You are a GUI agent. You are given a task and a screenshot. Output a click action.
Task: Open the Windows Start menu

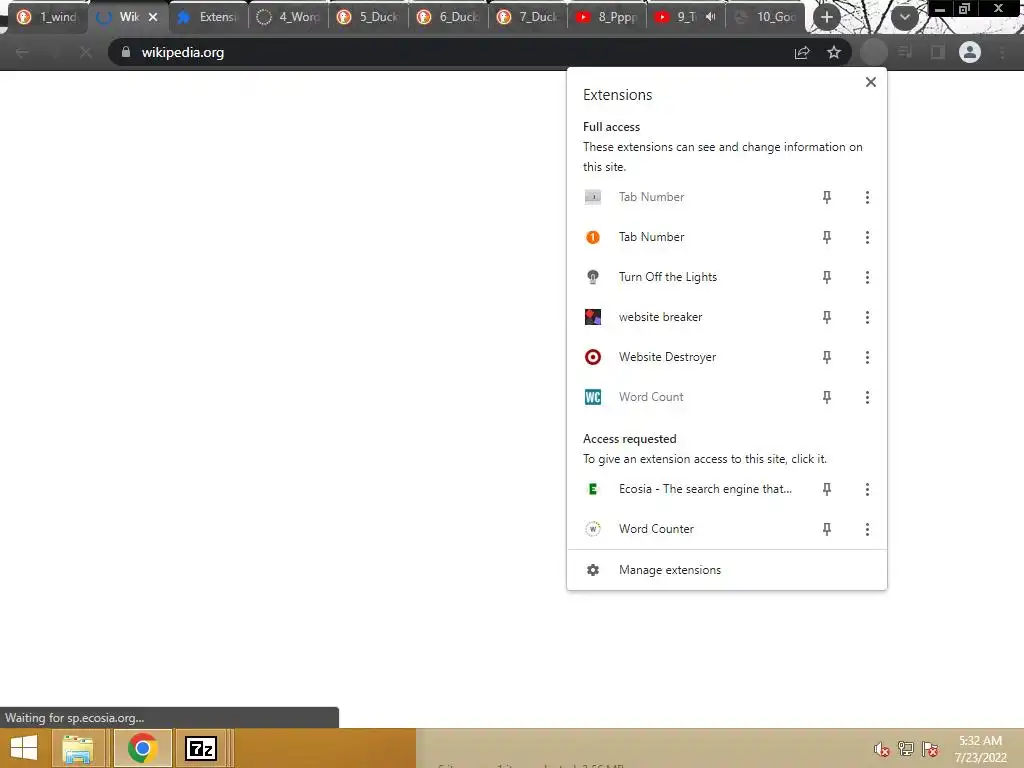24,748
